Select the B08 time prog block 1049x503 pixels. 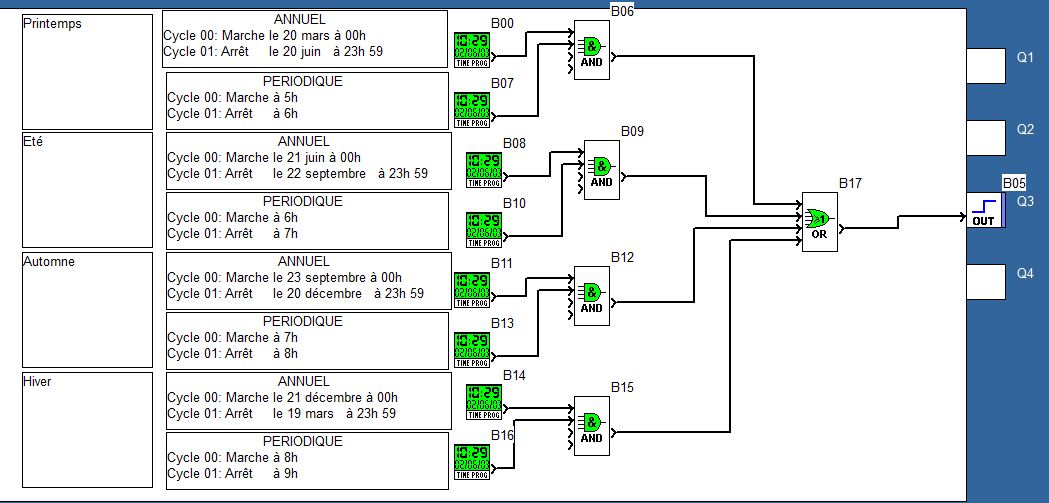(484, 169)
